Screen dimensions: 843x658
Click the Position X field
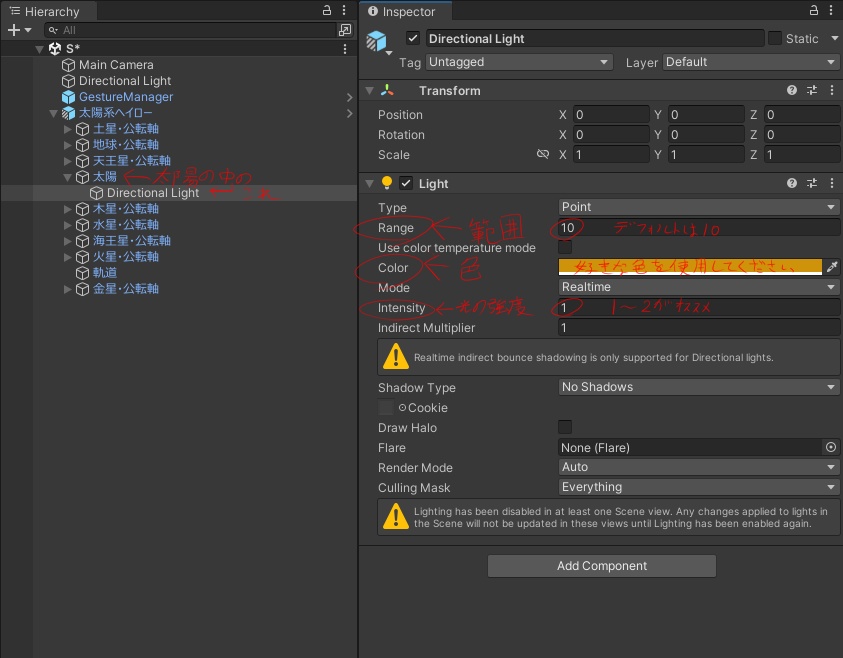[x=611, y=115]
